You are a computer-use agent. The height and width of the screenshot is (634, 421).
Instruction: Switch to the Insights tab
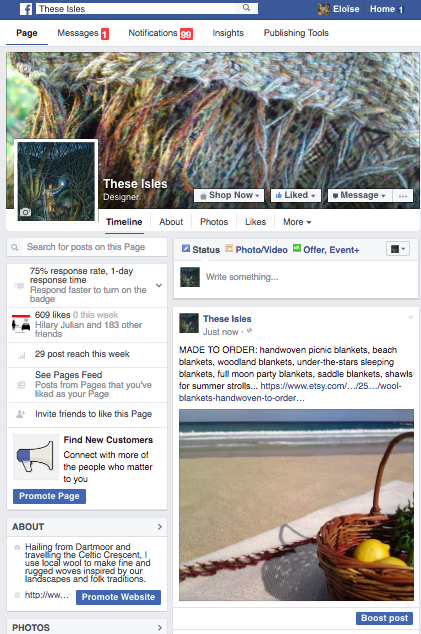click(x=228, y=33)
